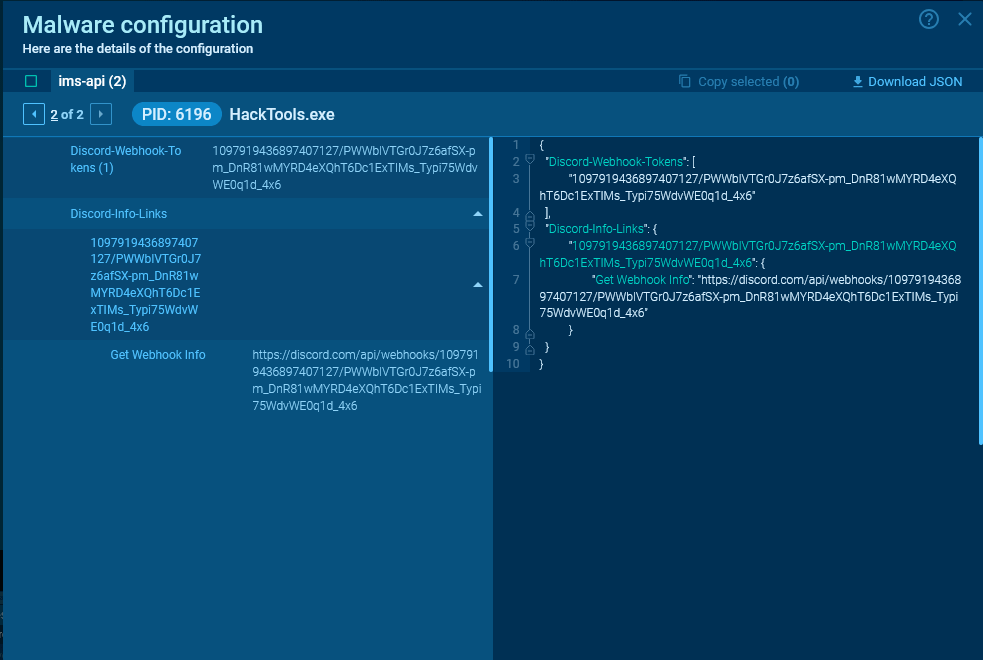The image size is (983, 660).
Task: Collapse the Discord-Info-Links section
Action: coord(478,214)
